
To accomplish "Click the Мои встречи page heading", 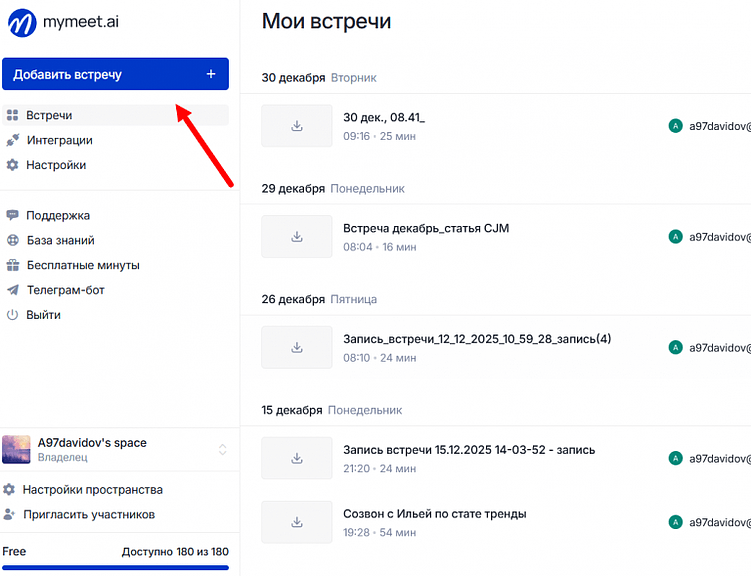I will click(x=326, y=21).
